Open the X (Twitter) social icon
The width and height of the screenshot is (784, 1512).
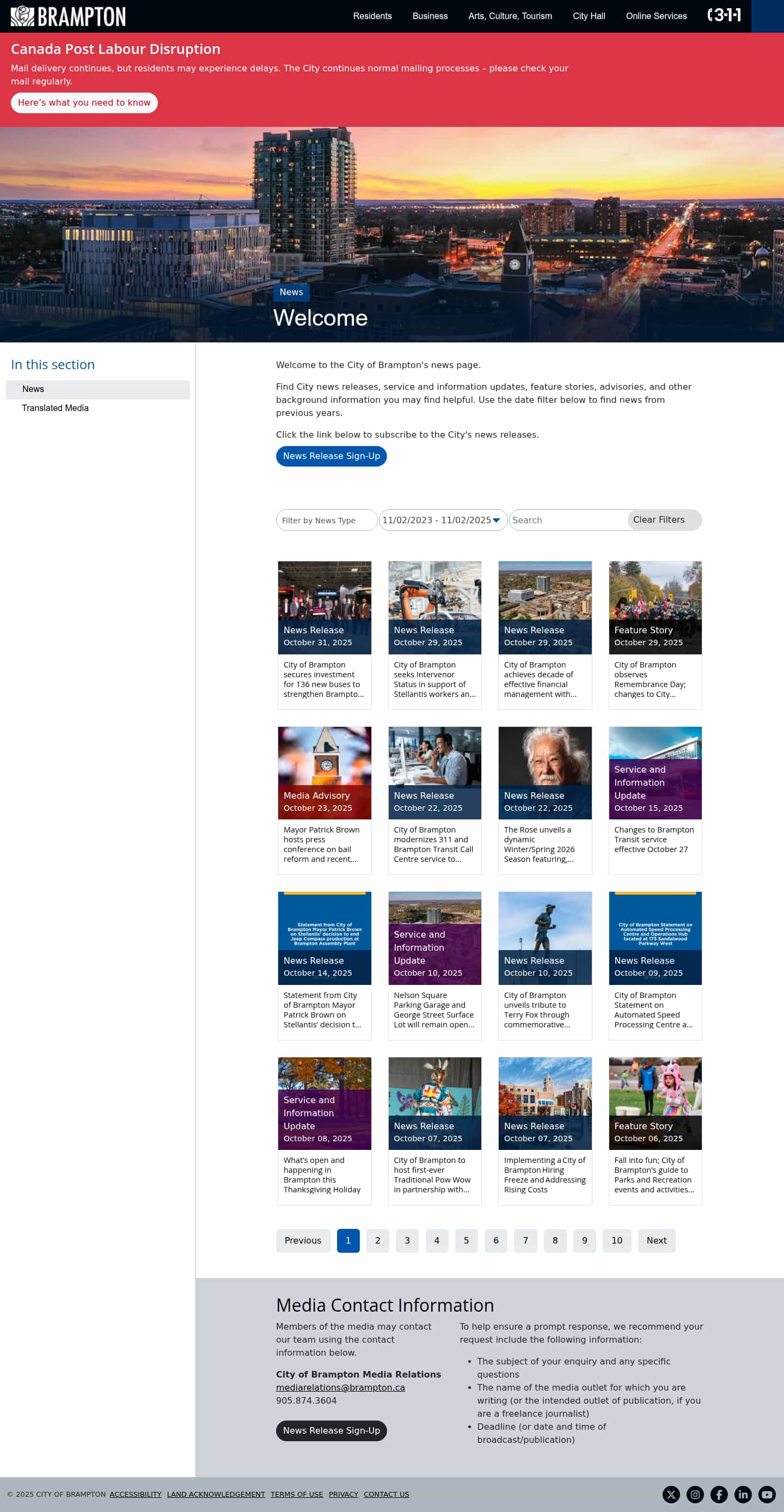point(671,1495)
